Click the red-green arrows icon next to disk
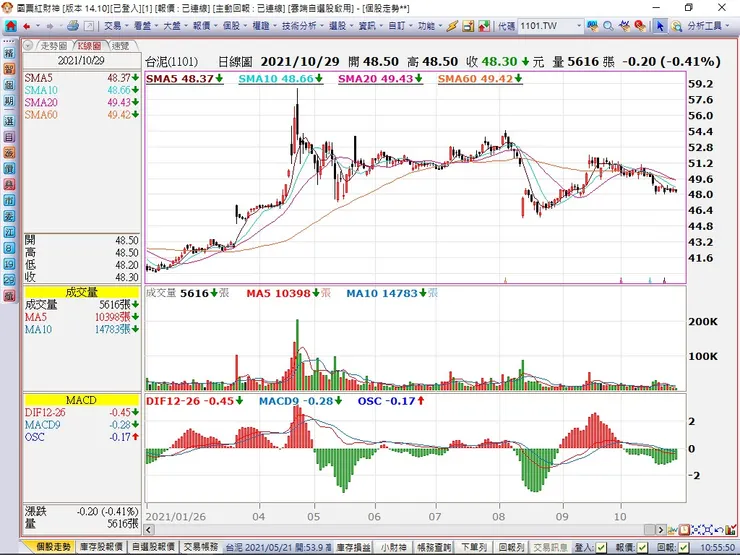 pos(484,26)
